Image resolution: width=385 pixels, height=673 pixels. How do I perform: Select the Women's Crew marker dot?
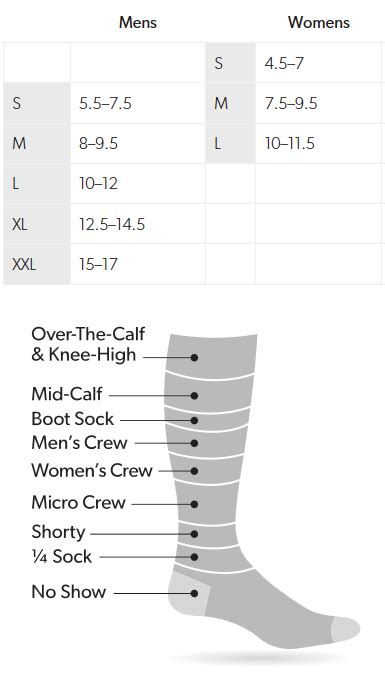194,471
